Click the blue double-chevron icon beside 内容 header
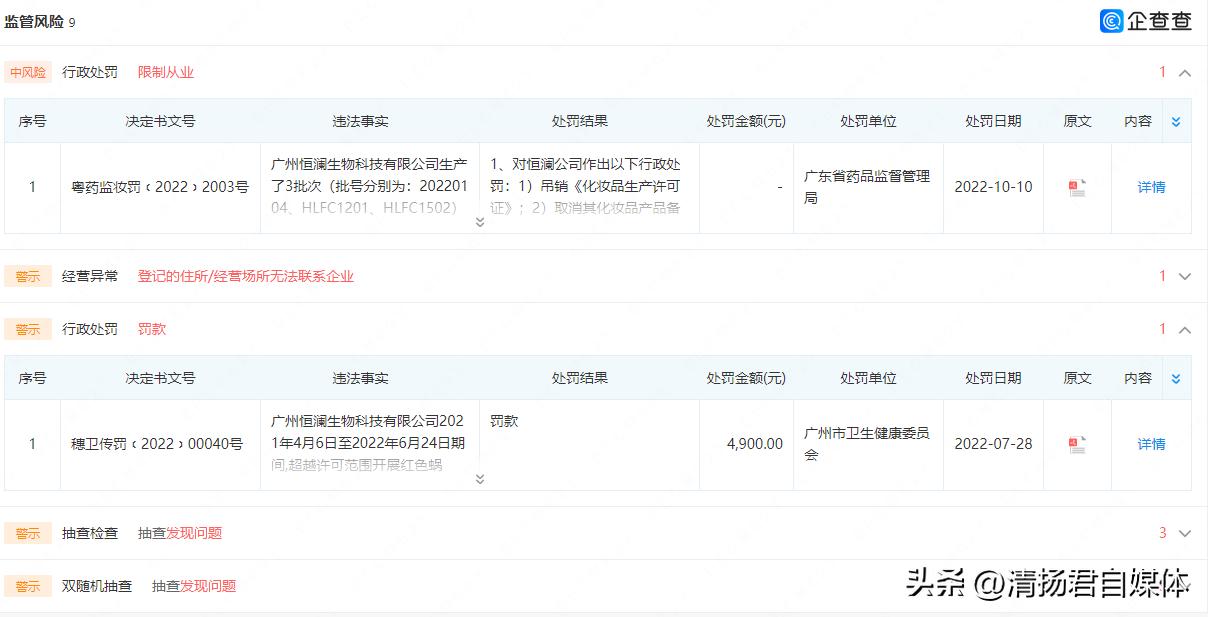1208x617 pixels. point(1177,120)
